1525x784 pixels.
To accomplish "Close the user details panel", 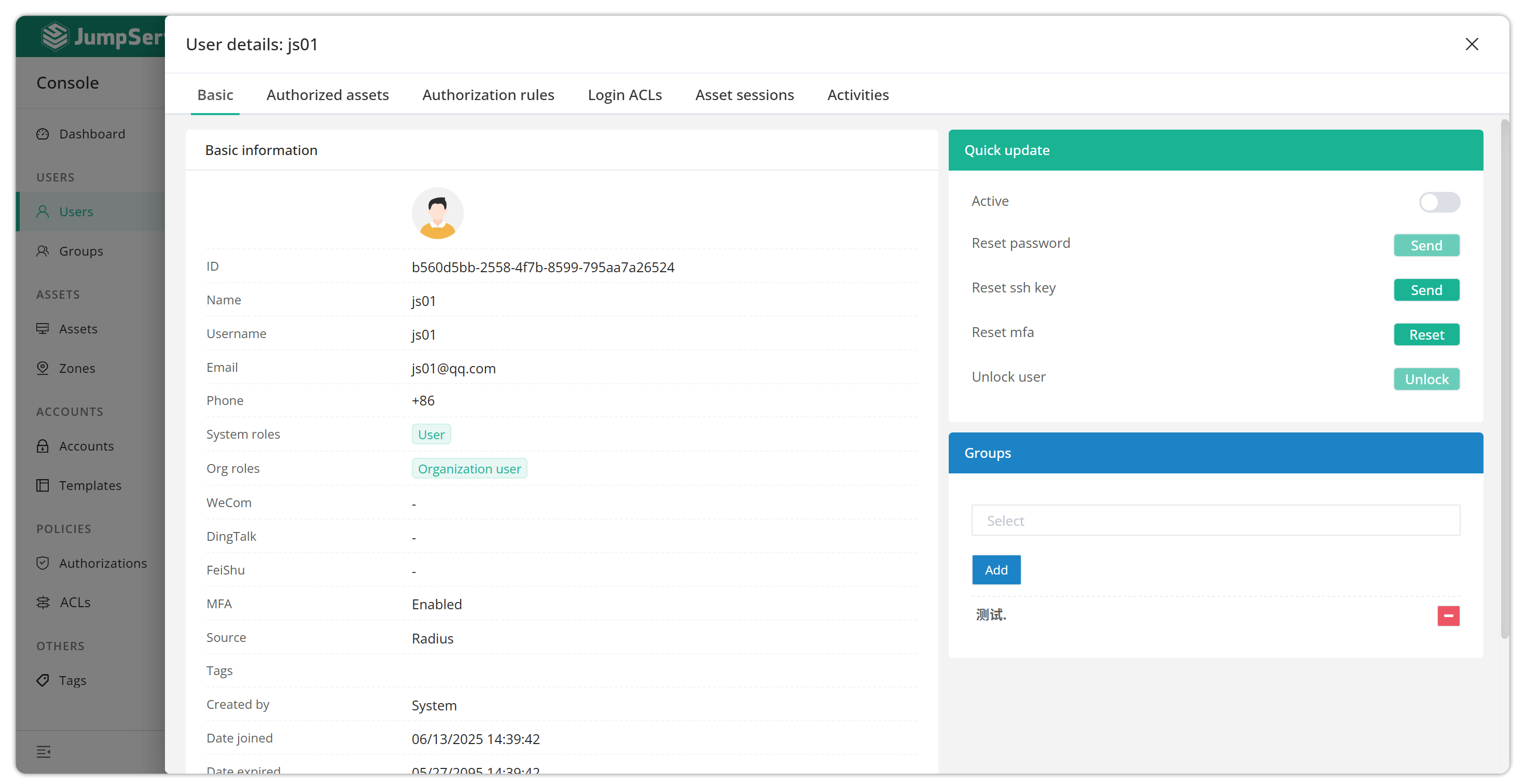I will pos(1471,45).
